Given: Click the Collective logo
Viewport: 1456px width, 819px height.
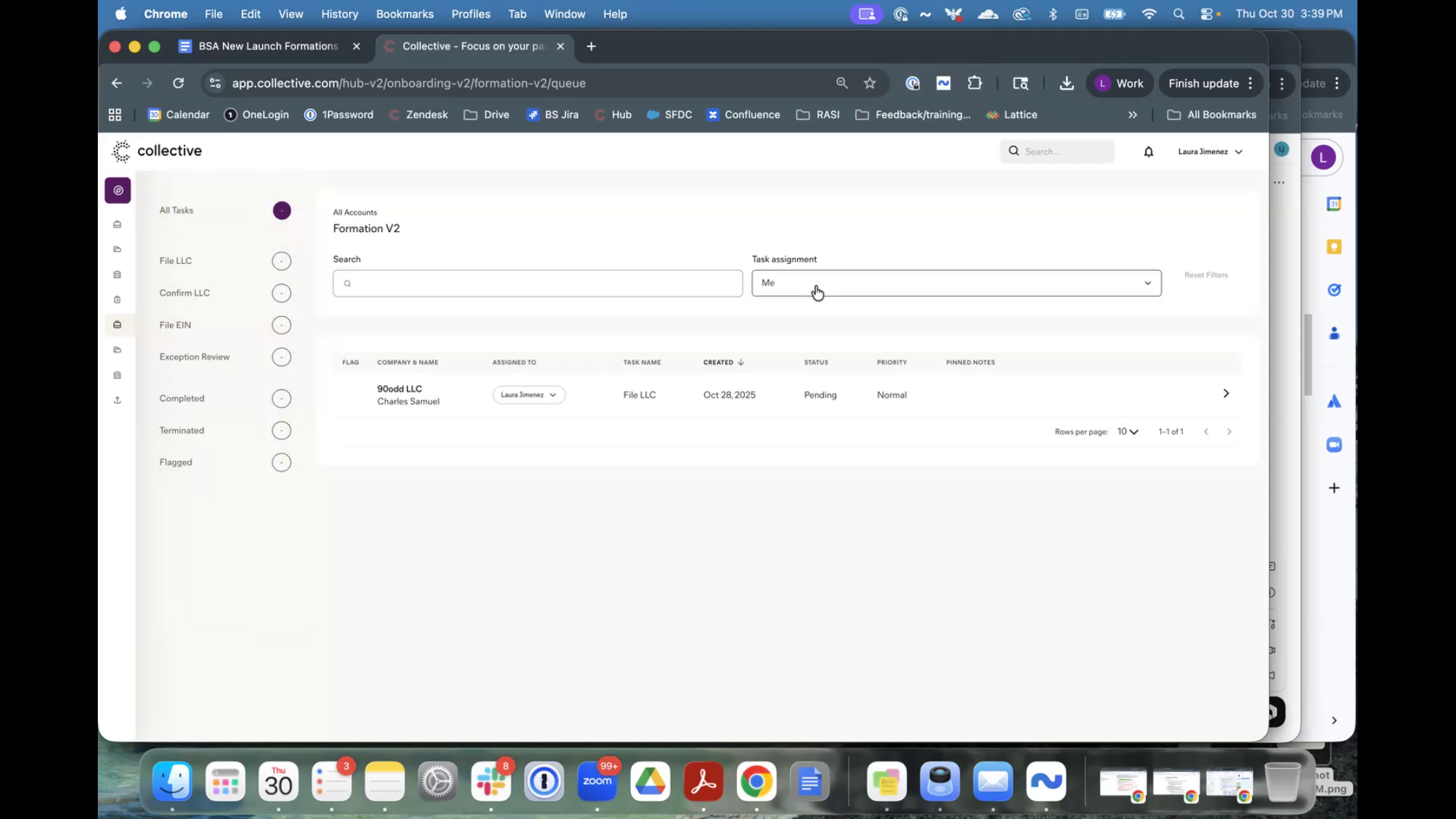Looking at the screenshot, I should pyautogui.click(x=157, y=151).
